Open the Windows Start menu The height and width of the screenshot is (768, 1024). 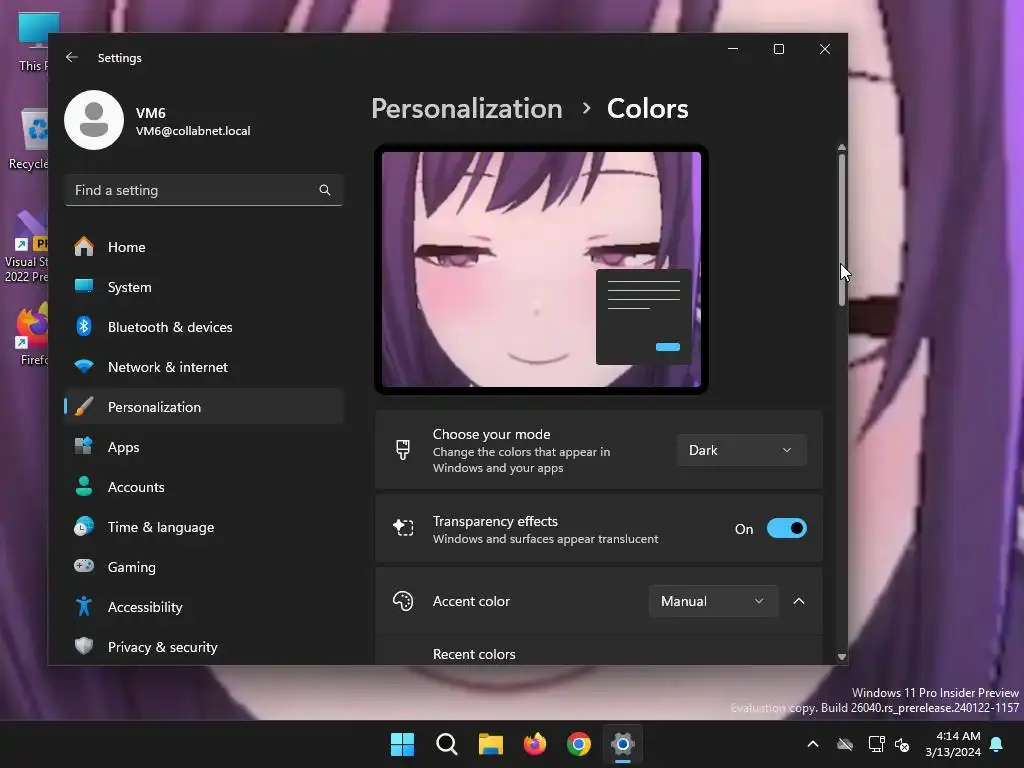tap(402, 744)
